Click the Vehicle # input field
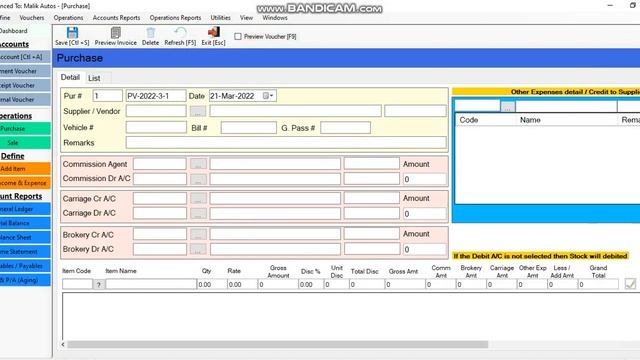 coord(156,127)
